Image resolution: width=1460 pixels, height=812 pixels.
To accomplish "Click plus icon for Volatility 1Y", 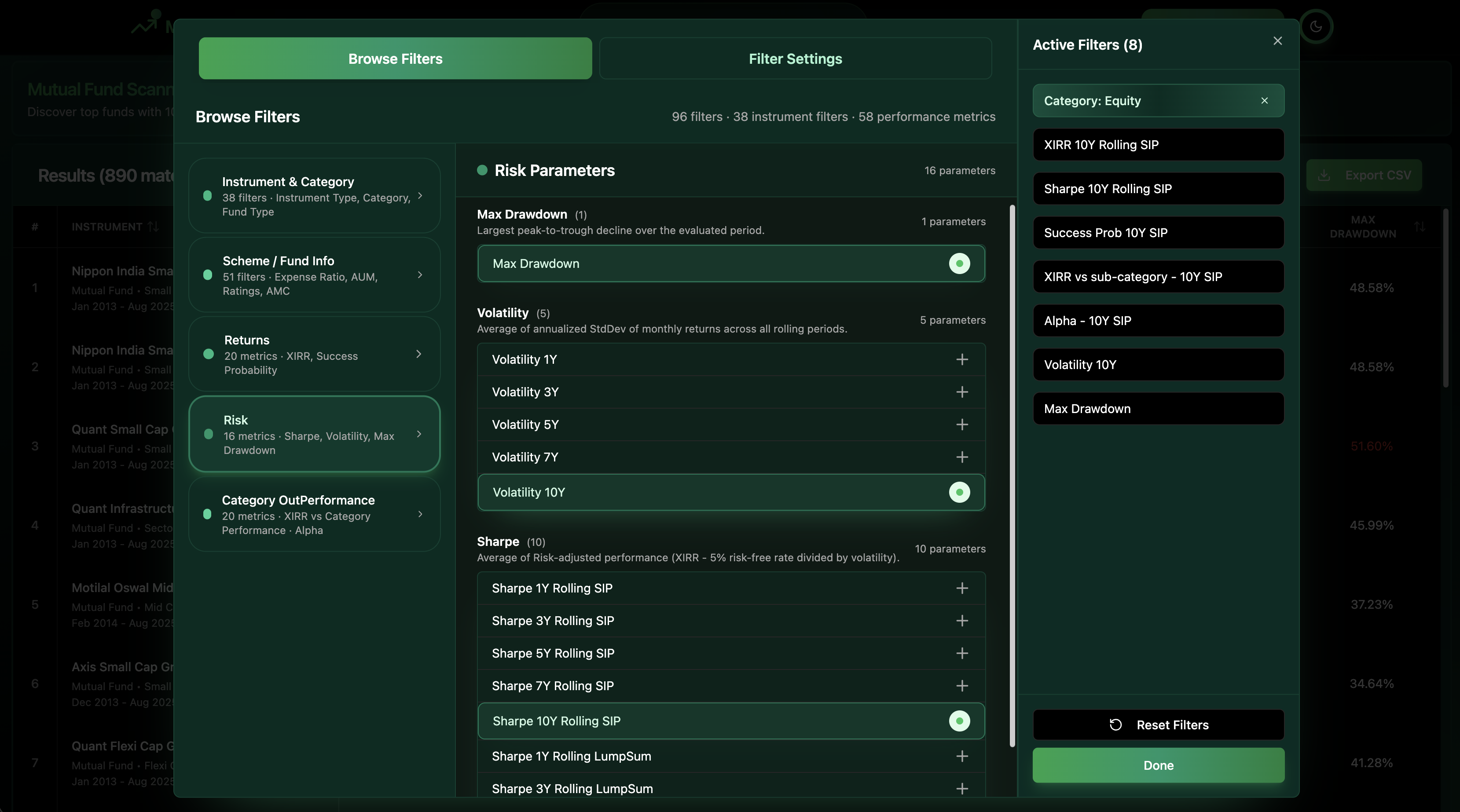I will pyautogui.click(x=962, y=359).
